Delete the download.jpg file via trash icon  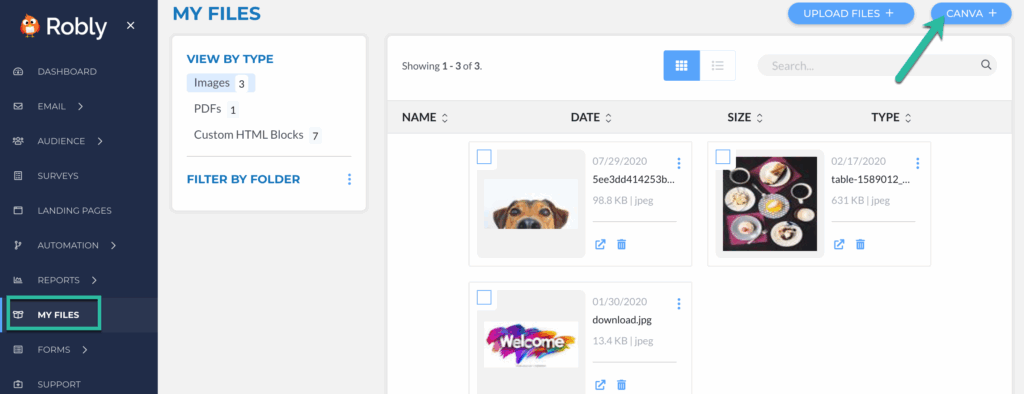[622, 385]
